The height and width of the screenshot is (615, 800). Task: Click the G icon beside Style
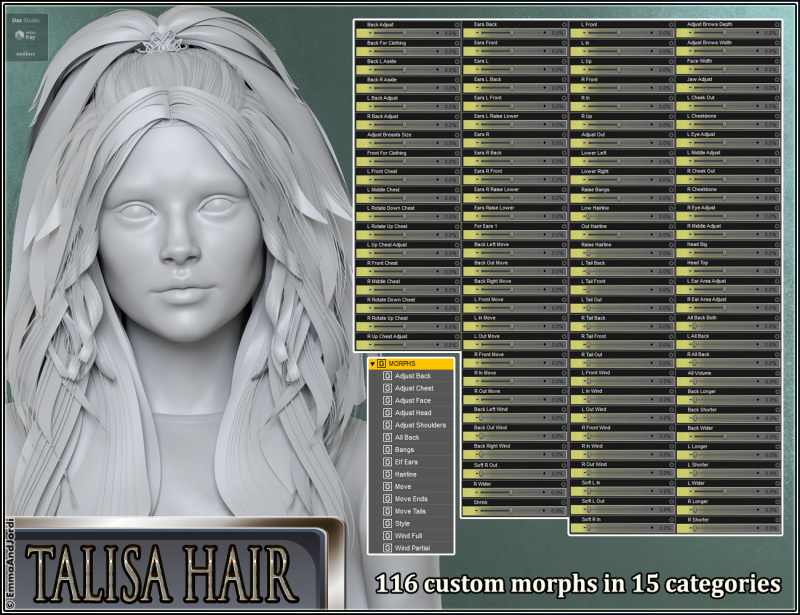pyautogui.click(x=388, y=524)
